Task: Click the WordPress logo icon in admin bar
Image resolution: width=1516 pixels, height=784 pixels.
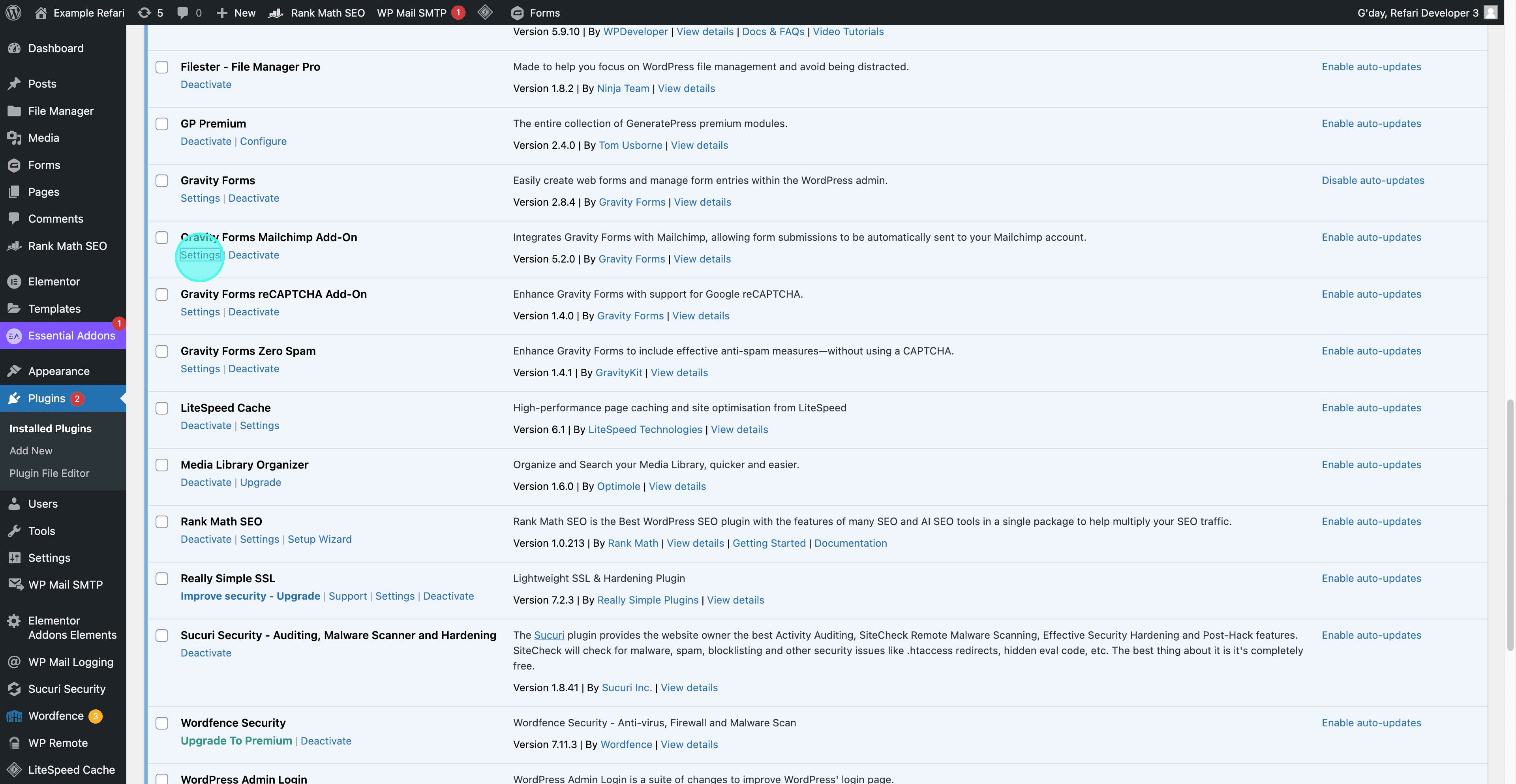Action: point(13,12)
